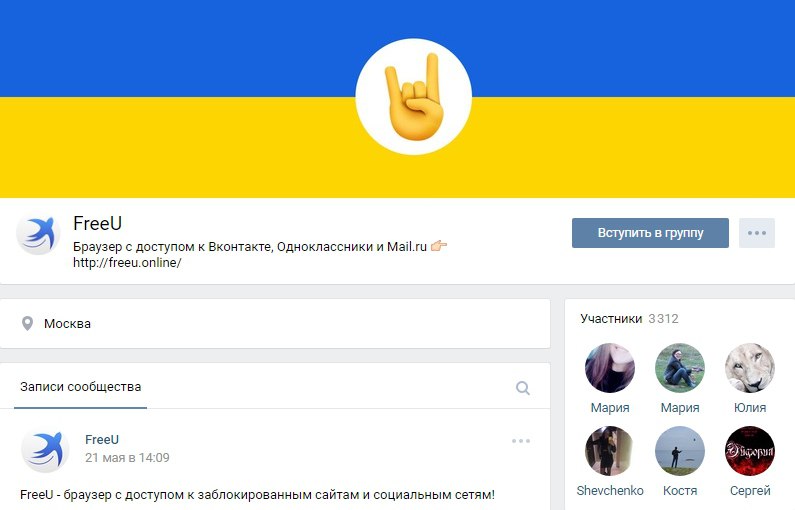Image resolution: width=795 pixels, height=510 pixels.
Task: Click the FreeU bird logo in group header
Action: (x=38, y=234)
